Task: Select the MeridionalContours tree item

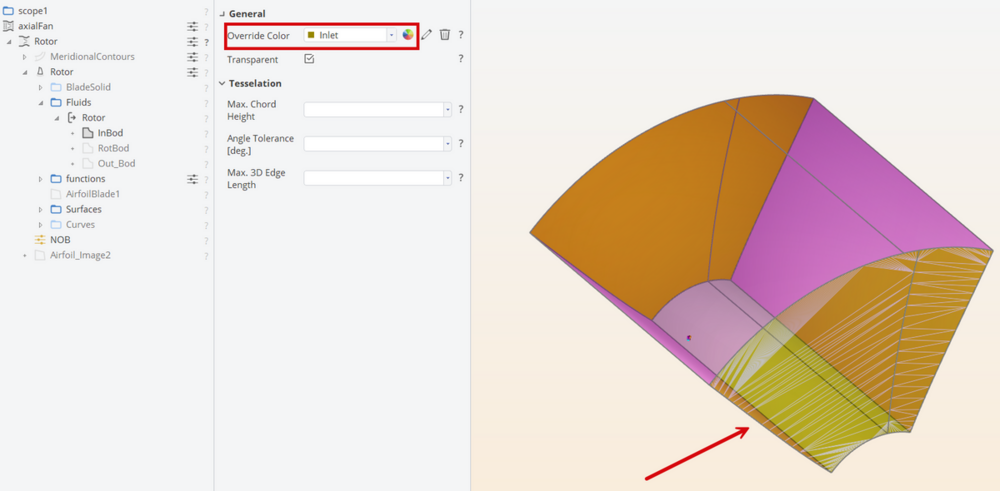Action: (92, 57)
